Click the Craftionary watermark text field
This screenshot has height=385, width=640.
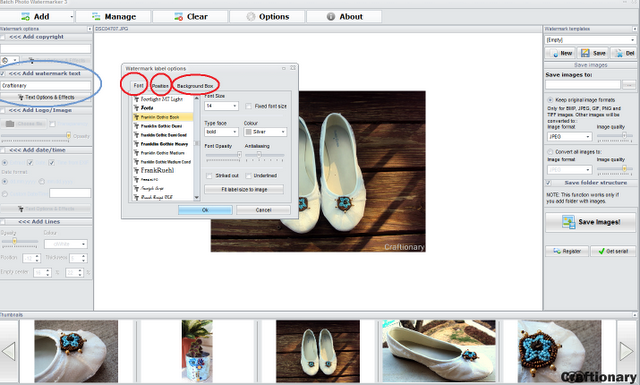tap(45, 86)
